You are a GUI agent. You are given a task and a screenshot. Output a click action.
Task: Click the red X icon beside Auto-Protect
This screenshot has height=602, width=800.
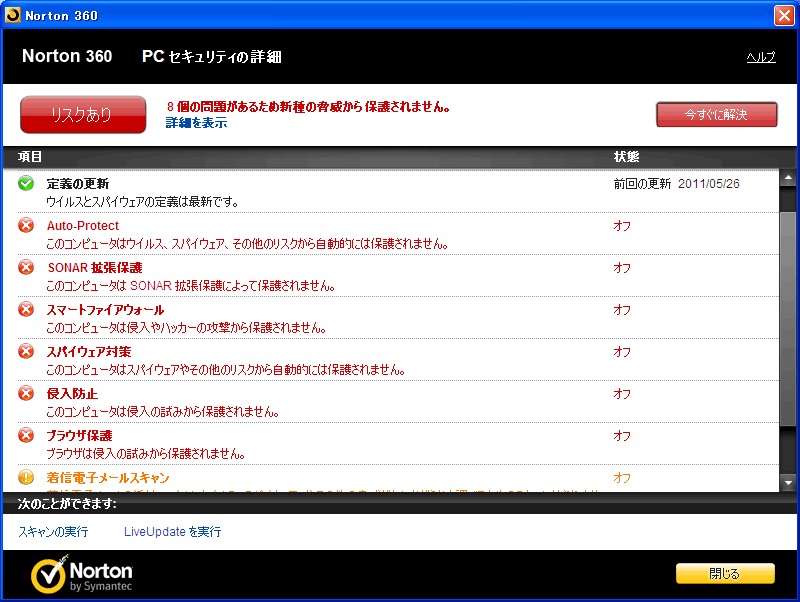26,225
